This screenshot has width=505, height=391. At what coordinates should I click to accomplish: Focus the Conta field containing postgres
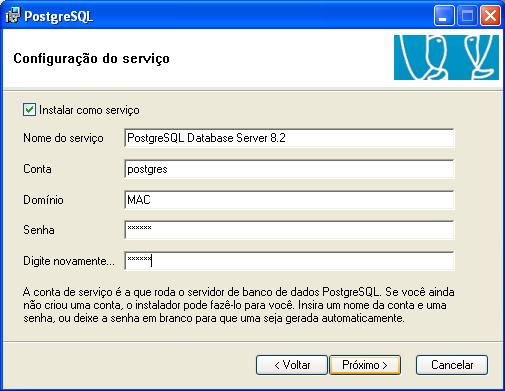pyautogui.click(x=289, y=169)
